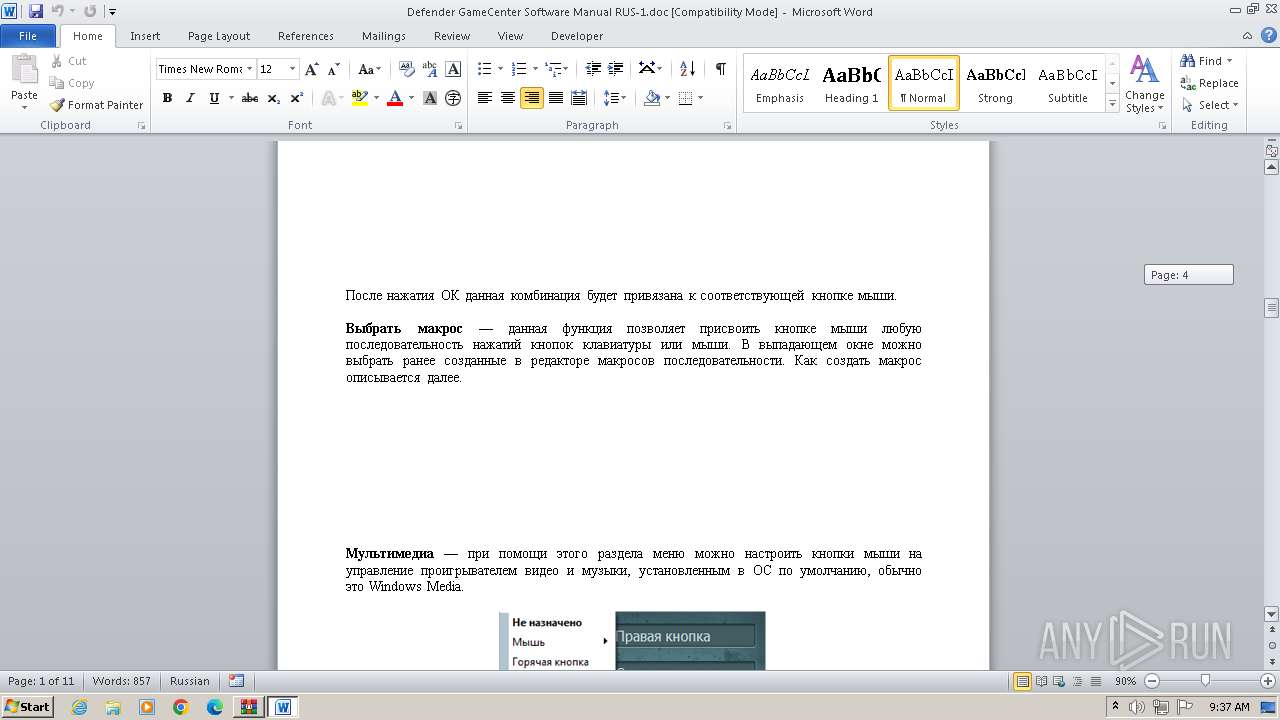The image size is (1280, 720).
Task: Toggle Strikethrough formatting
Action: click(250, 98)
